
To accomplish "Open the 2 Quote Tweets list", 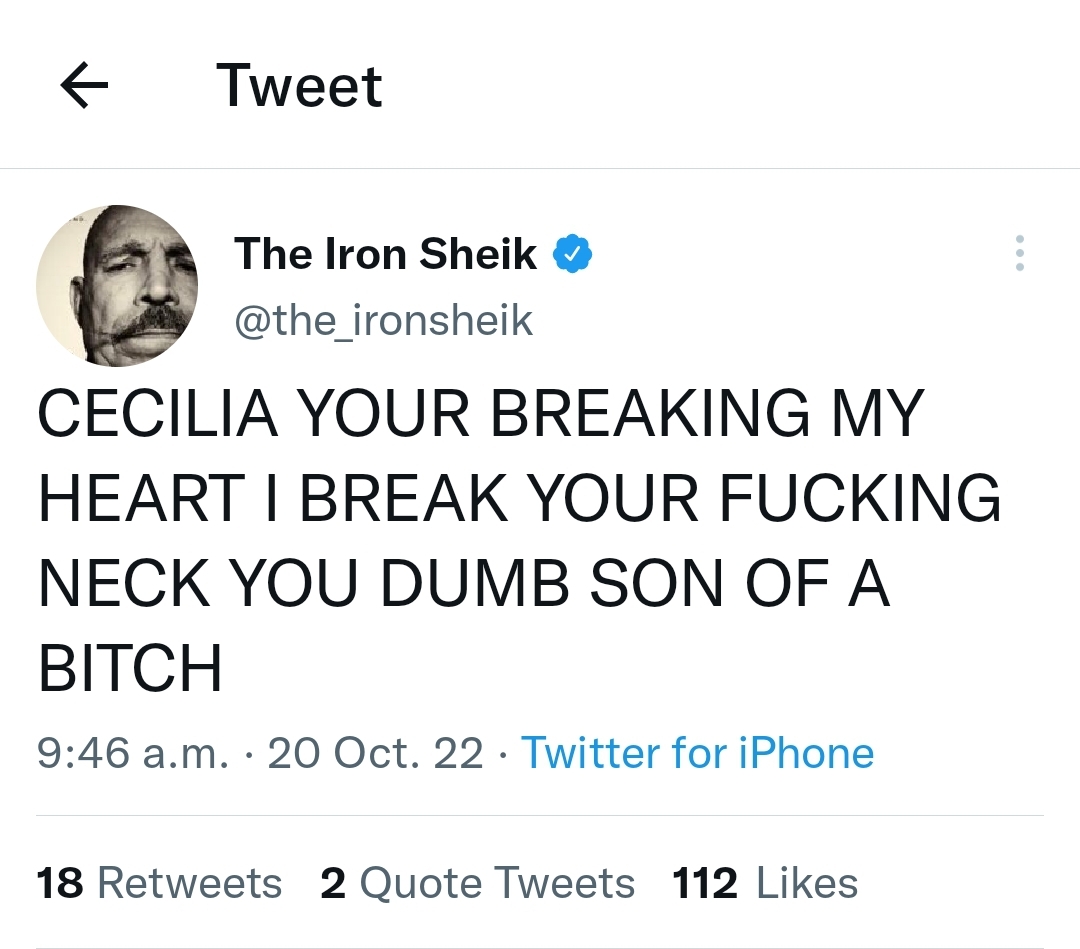I will (x=477, y=883).
